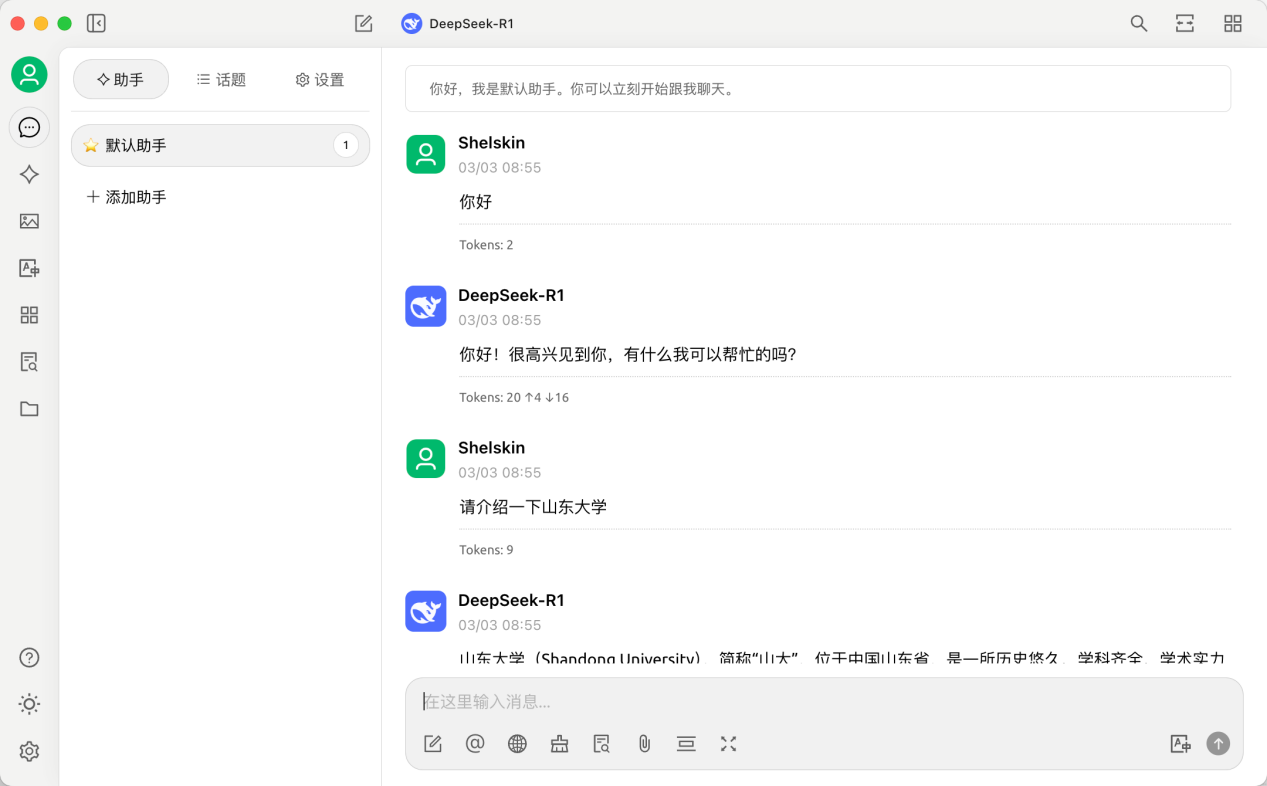Switch to the 助手 tab

tap(121, 80)
